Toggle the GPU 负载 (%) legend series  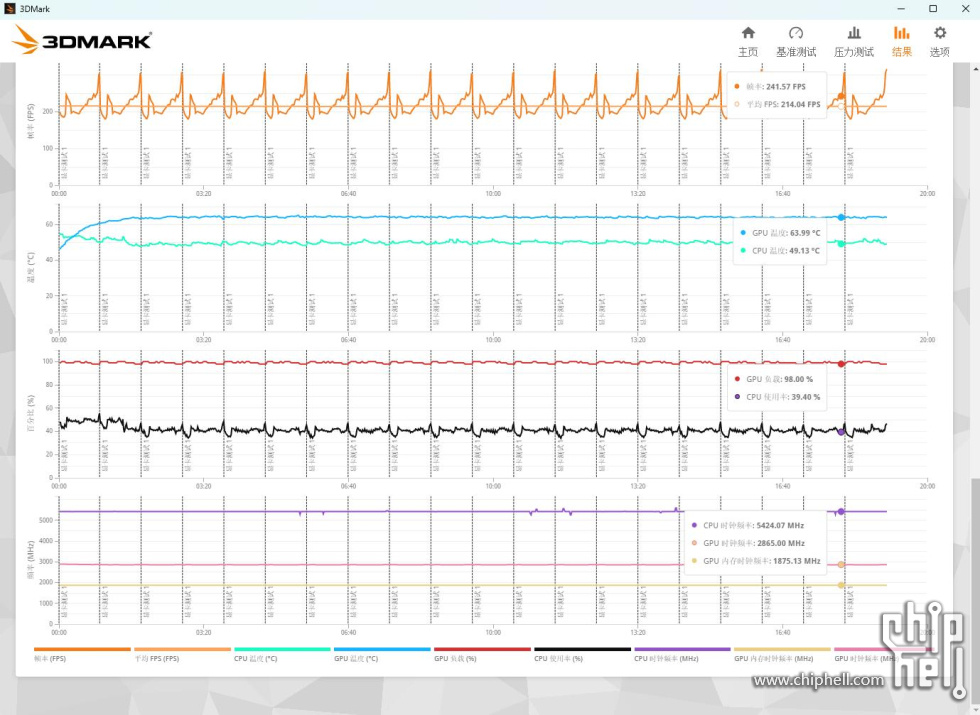click(482, 654)
